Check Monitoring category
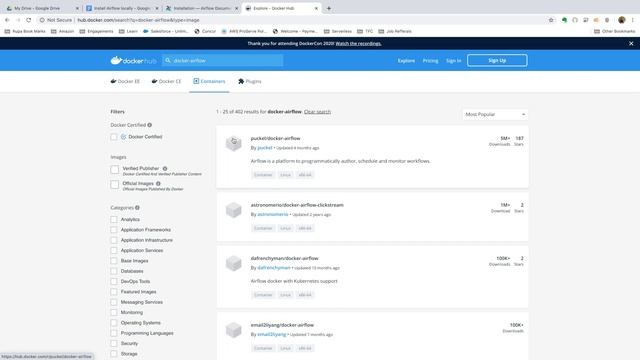The image size is (640, 360). point(114,313)
